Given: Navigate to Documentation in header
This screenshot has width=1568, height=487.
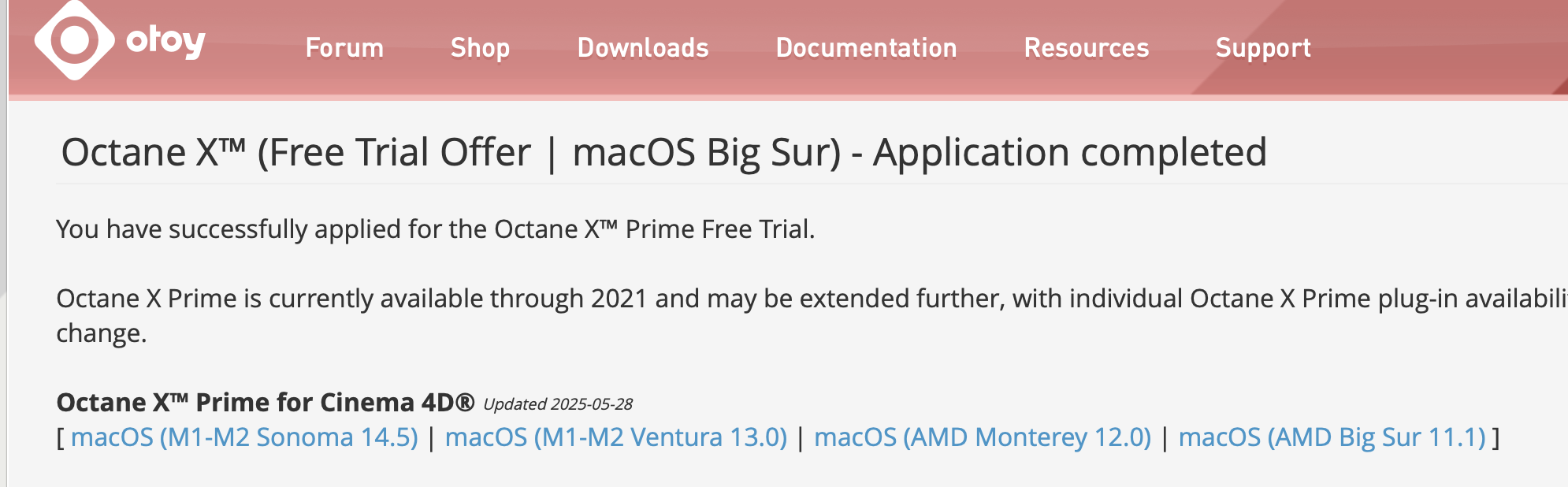Looking at the screenshot, I should tap(866, 48).
